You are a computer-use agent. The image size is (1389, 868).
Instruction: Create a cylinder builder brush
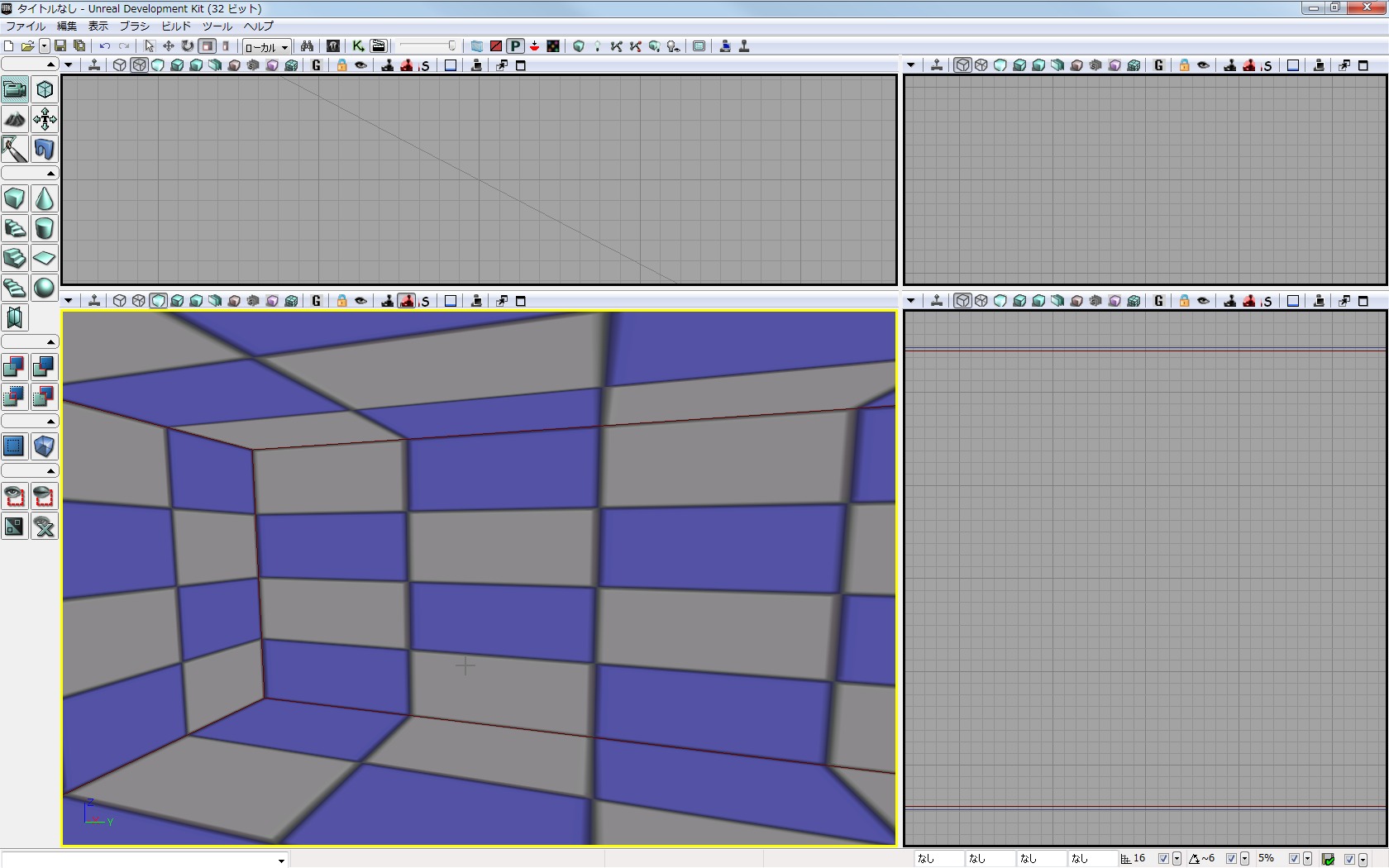coord(45,229)
